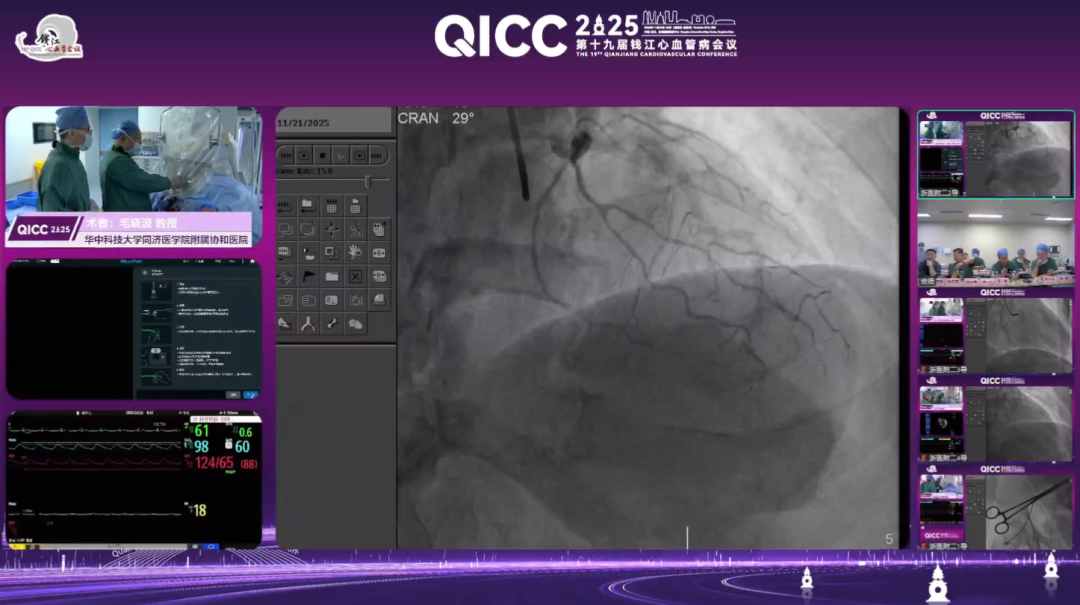Select the Y-shaped vessel bifurcation tool
This screenshot has height=605, width=1080.
click(308, 323)
